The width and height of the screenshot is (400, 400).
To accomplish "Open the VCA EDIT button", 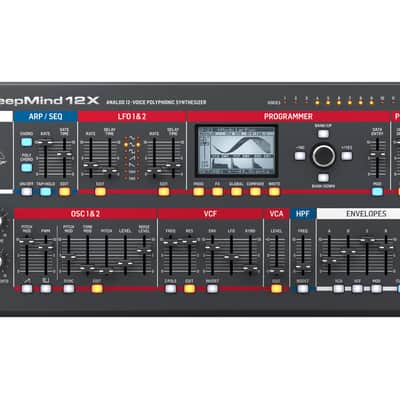I will (x=276, y=289).
